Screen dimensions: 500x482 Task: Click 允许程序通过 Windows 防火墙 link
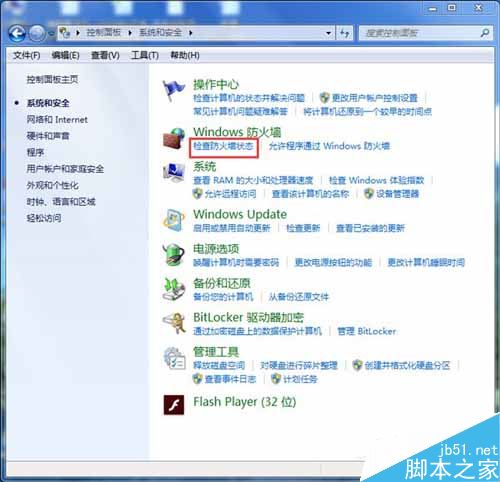click(329, 146)
